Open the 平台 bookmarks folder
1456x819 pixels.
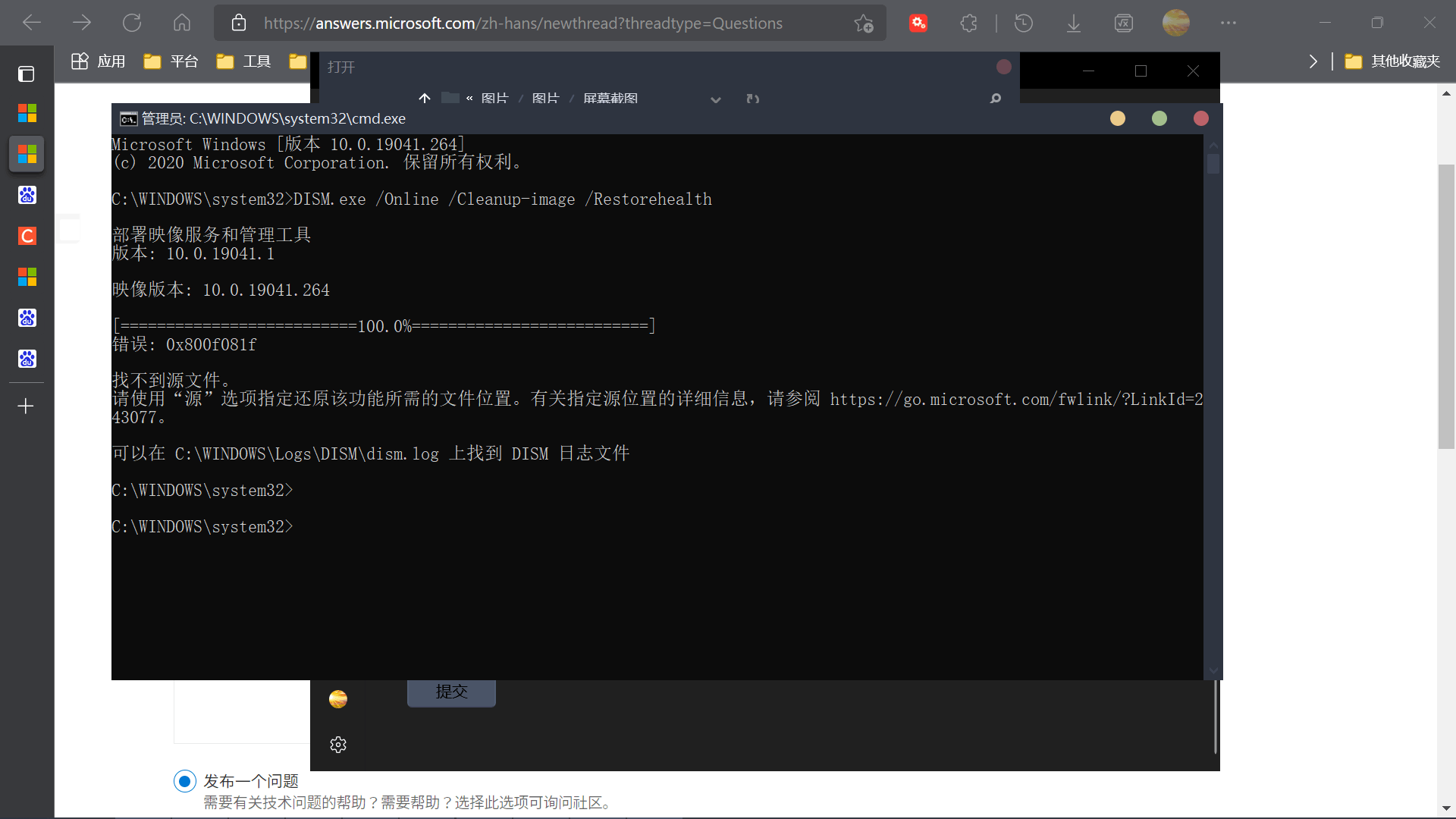coord(171,61)
